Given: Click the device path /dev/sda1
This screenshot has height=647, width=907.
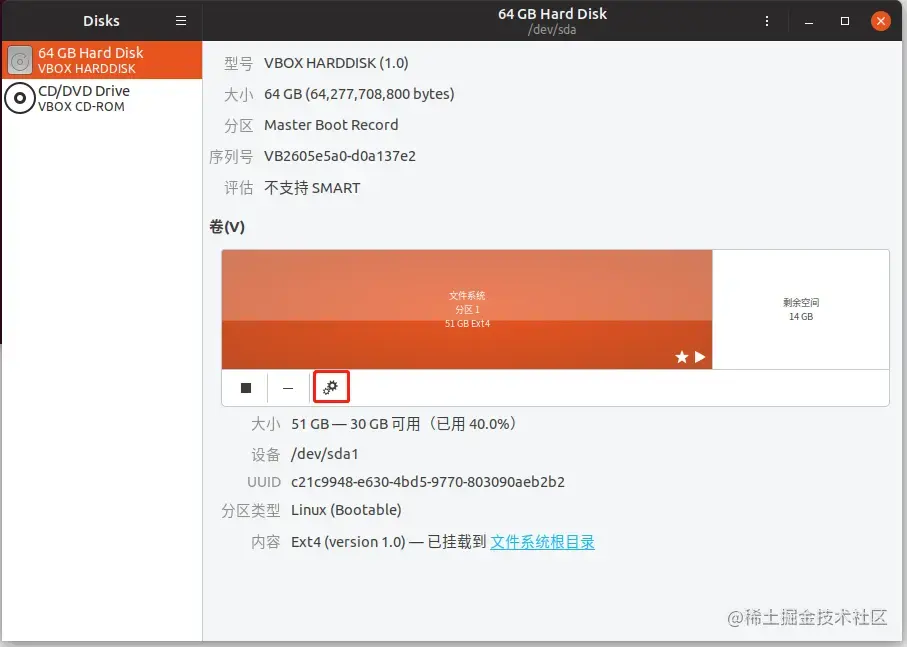Looking at the screenshot, I should pos(325,454).
